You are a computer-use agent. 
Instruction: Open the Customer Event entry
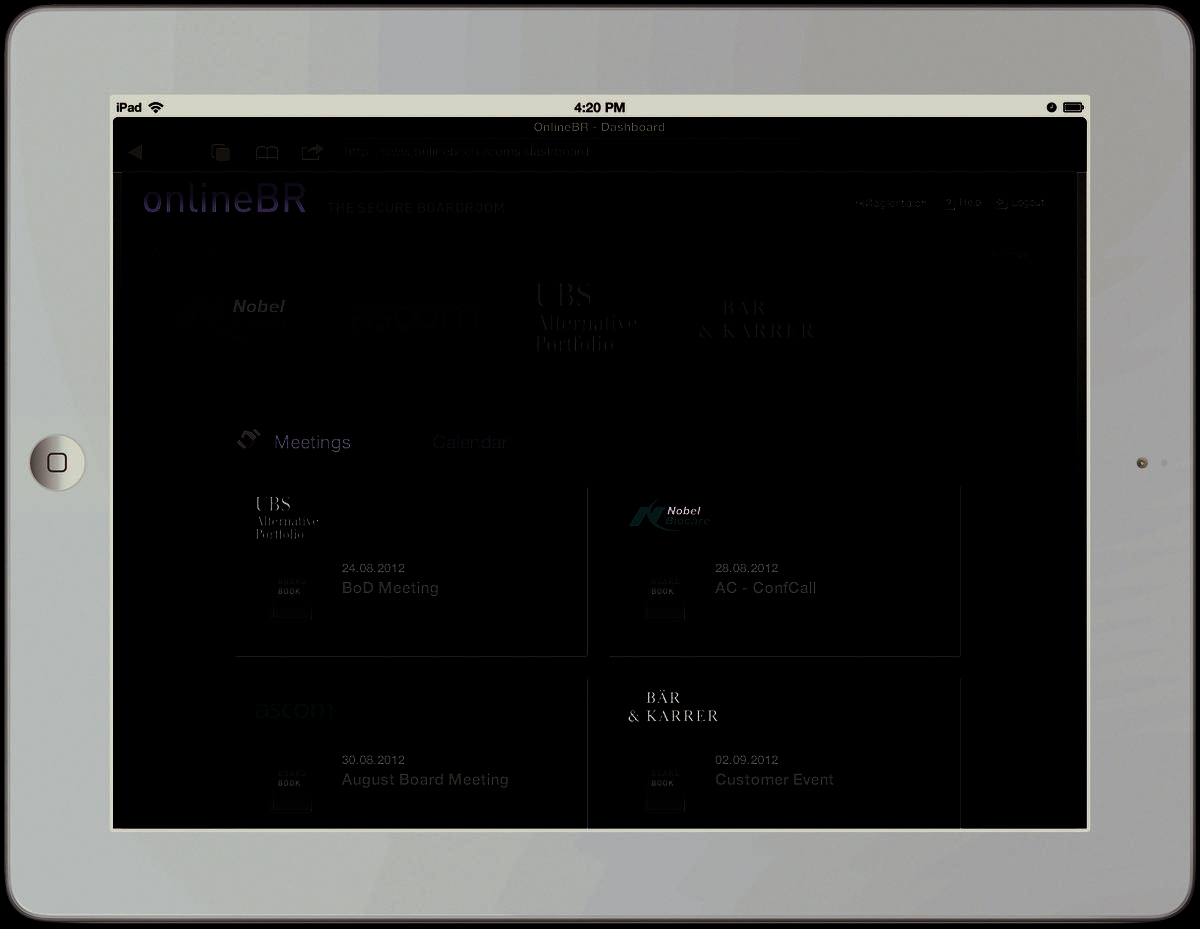774,780
